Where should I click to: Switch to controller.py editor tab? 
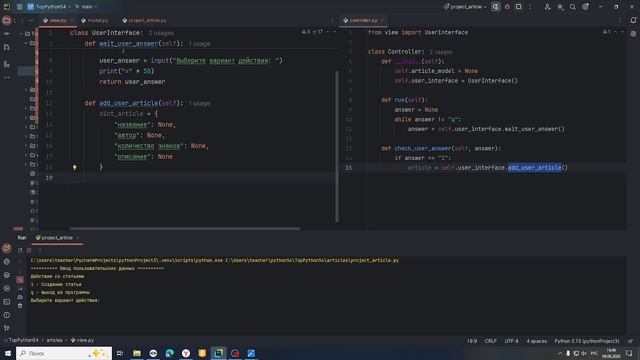362,20
